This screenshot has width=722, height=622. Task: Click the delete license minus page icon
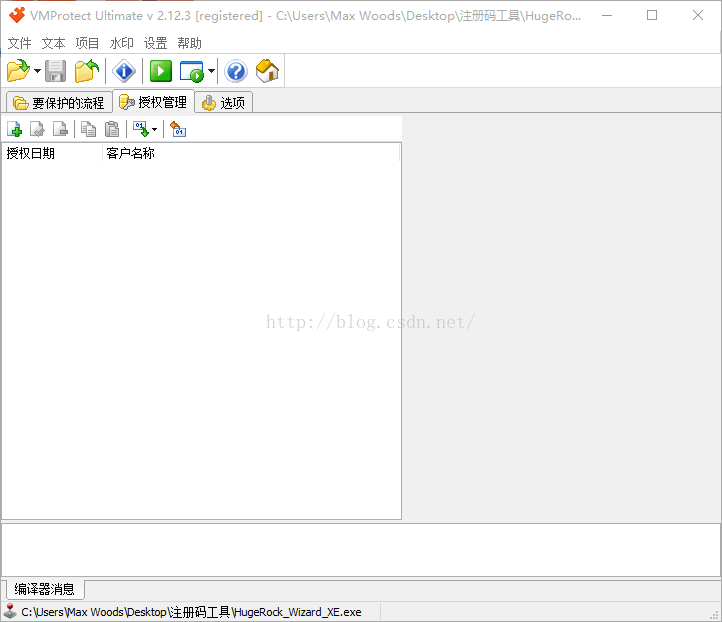[x=60, y=129]
